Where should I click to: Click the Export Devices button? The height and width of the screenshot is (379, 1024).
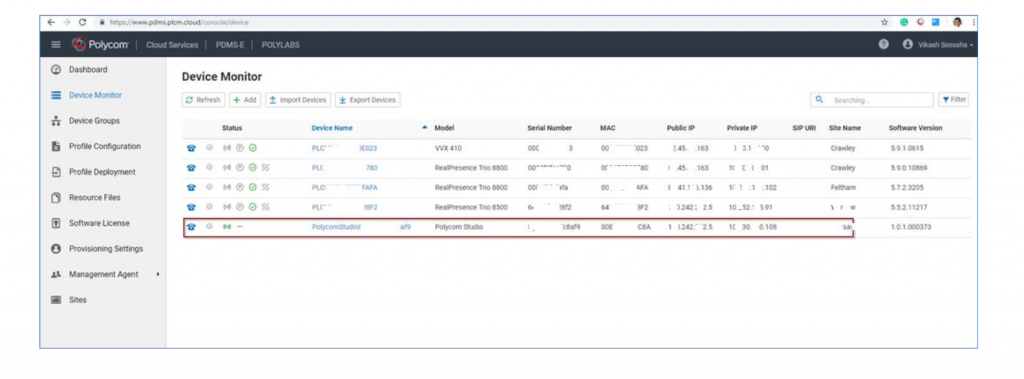point(368,100)
